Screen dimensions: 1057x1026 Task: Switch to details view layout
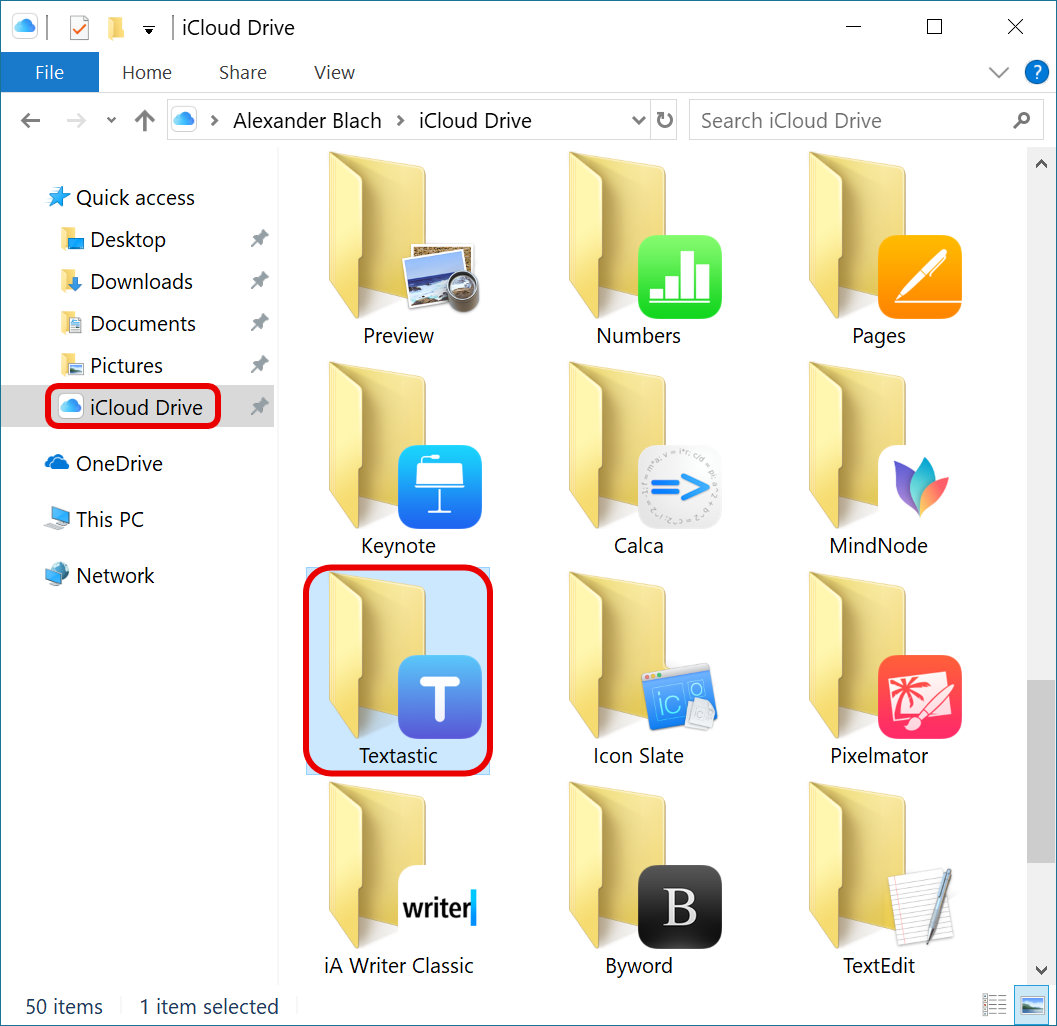(x=994, y=1004)
